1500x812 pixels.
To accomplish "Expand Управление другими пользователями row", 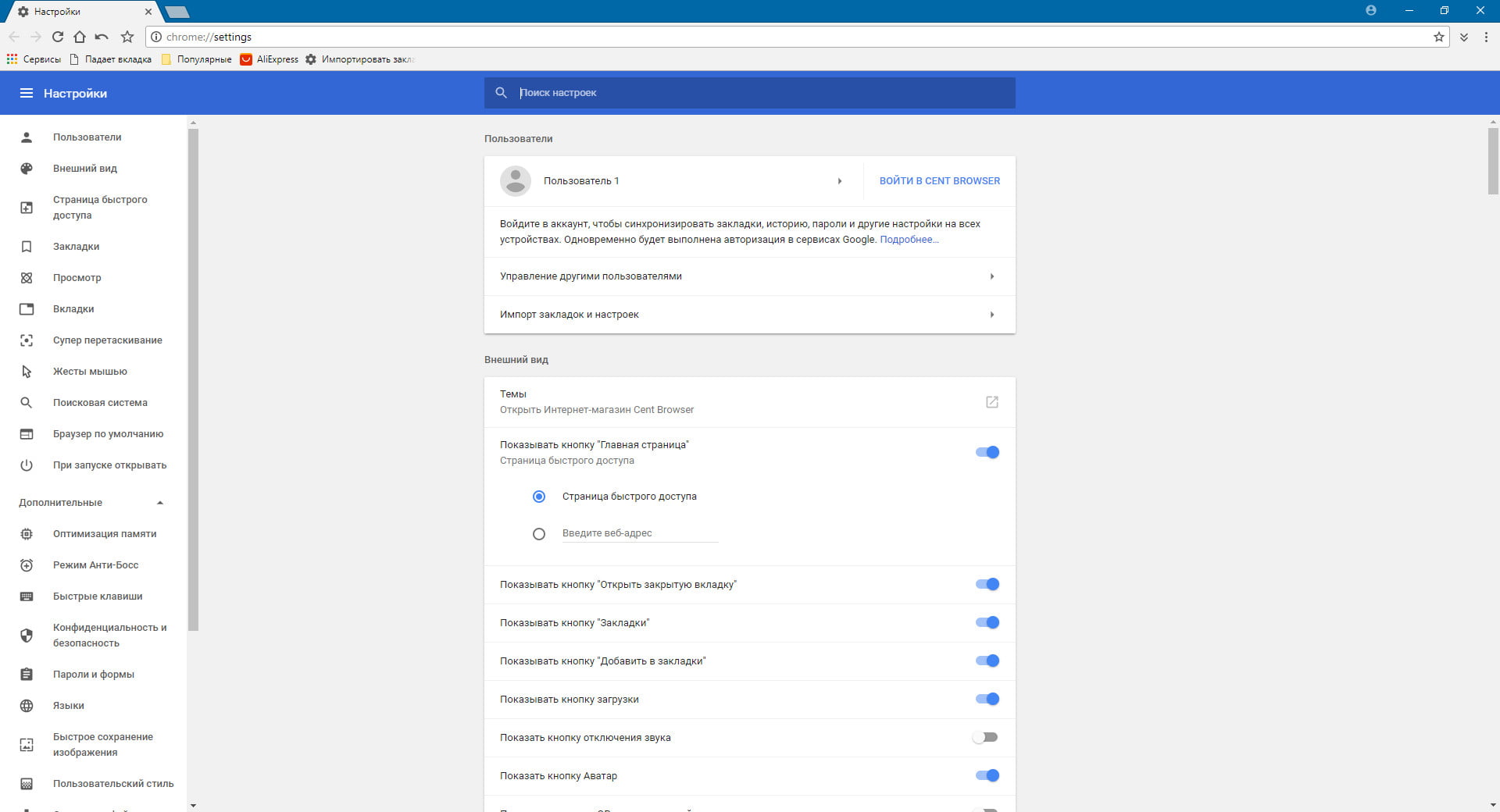I will tap(991, 276).
